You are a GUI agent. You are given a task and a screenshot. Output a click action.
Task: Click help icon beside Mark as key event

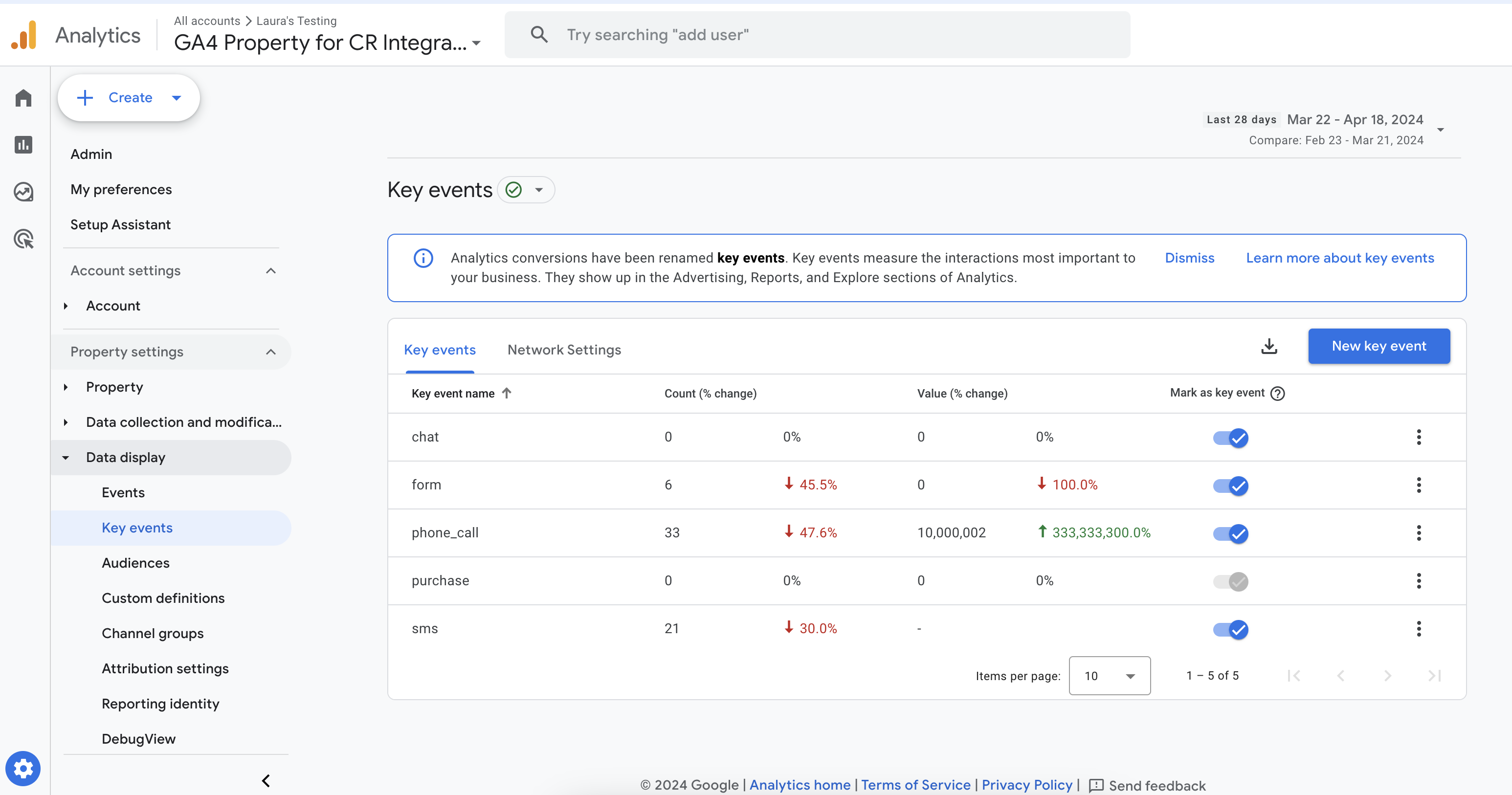pos(1278,394)
